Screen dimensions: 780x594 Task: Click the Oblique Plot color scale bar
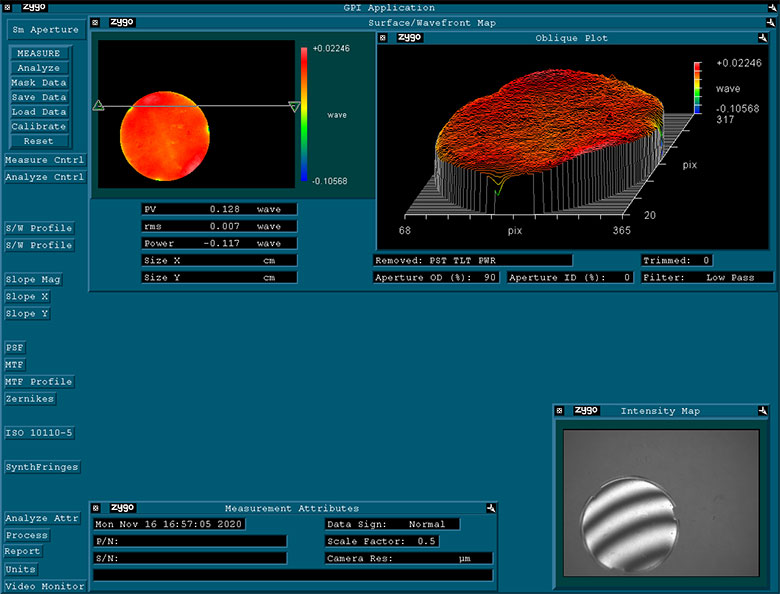(x=698, y=88)
